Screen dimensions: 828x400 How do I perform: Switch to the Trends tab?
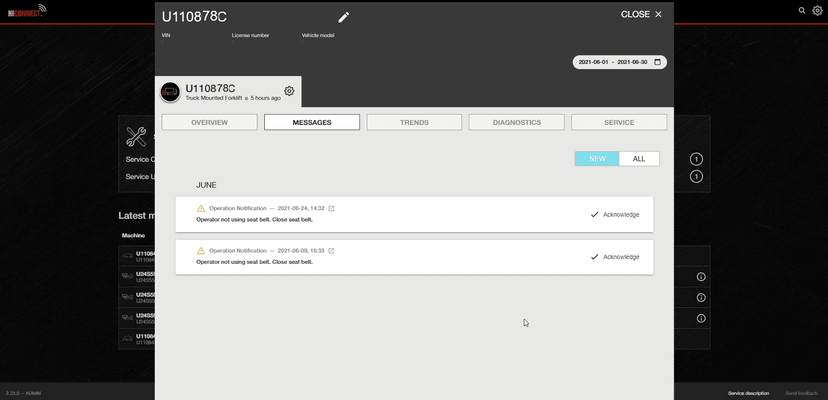[x=413, y=122]
